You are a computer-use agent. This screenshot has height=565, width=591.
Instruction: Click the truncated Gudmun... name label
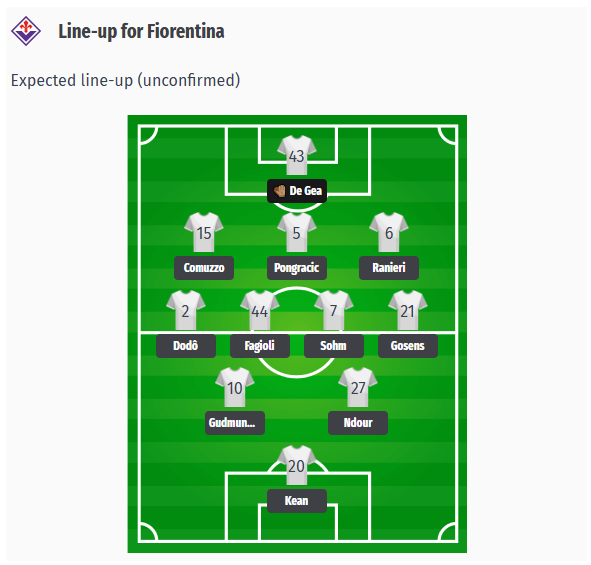click(235, 423)
